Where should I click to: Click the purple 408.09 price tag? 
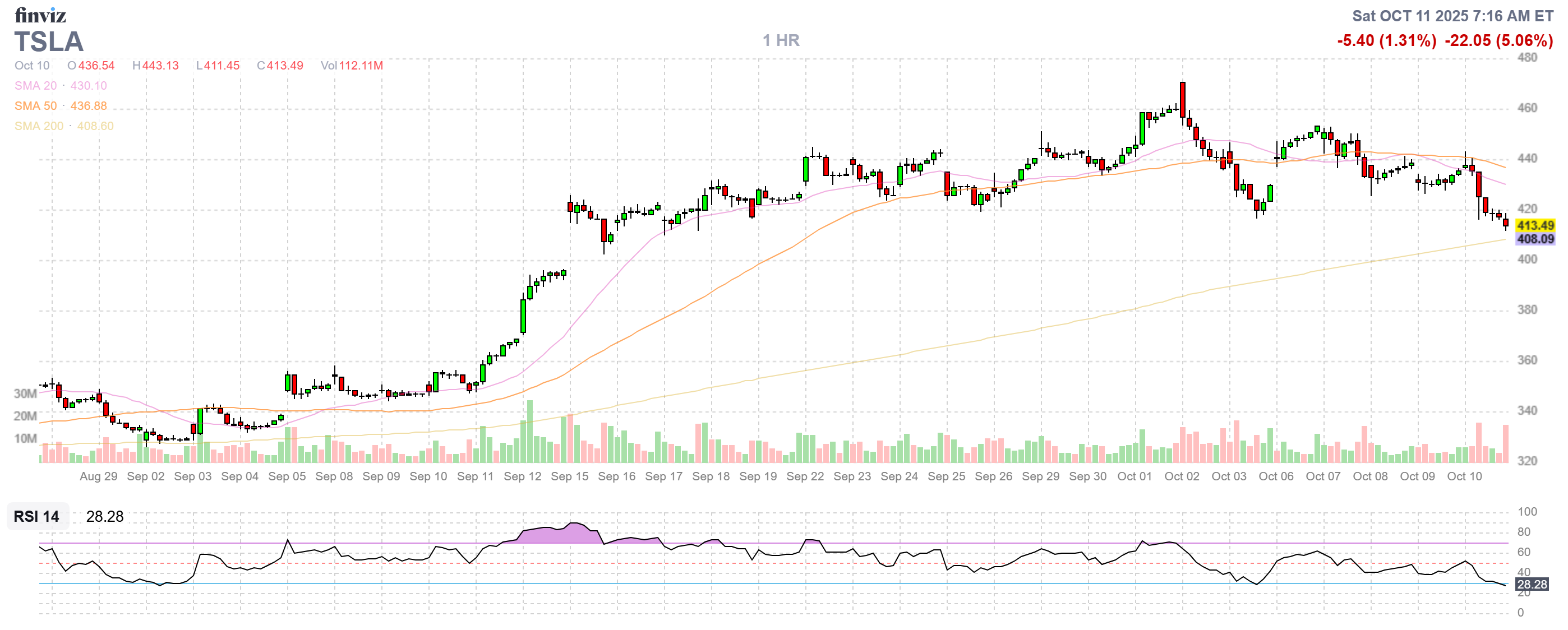(x=1534, y=239)
